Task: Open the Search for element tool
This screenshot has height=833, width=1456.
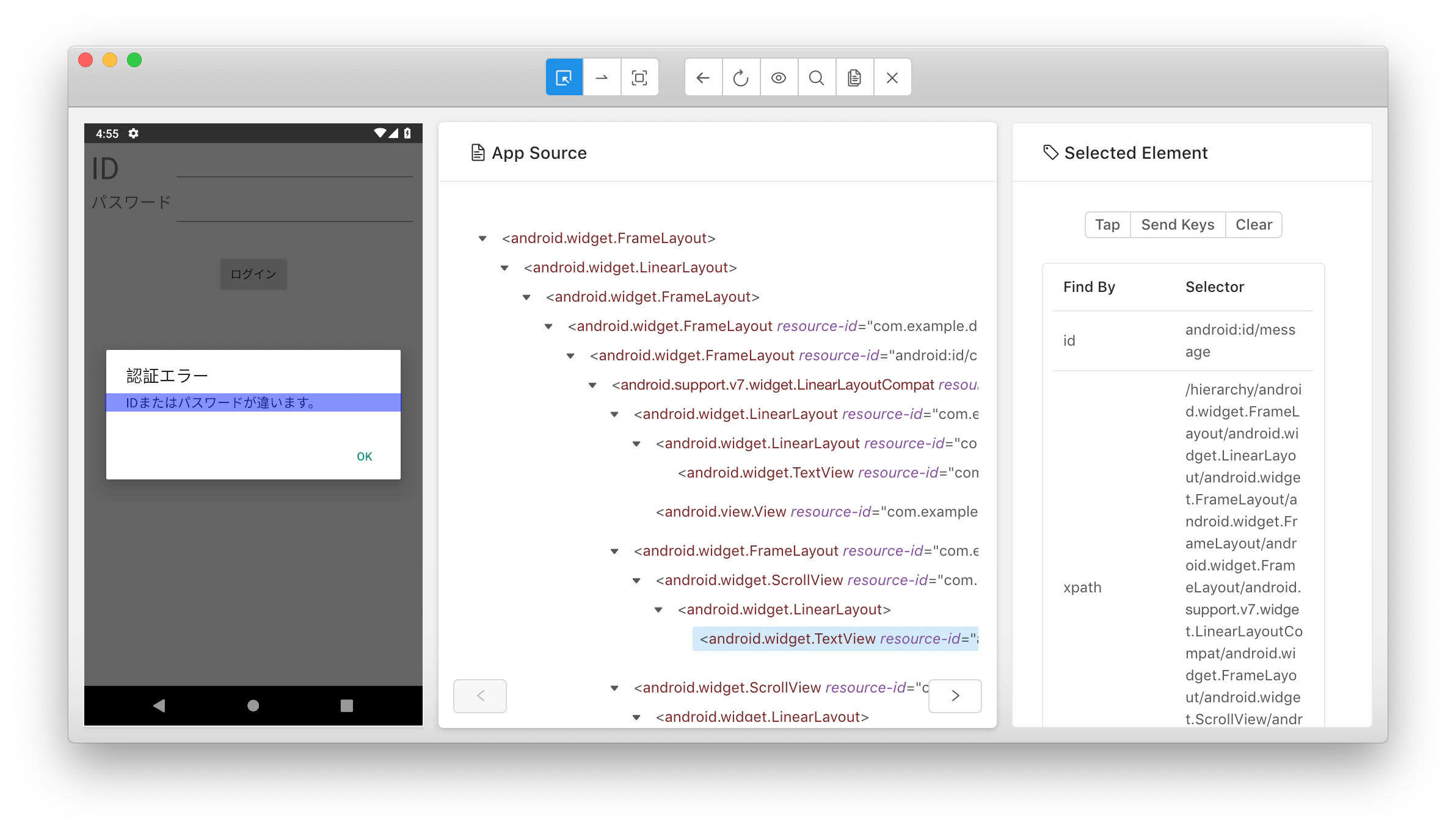Action: click(x=817, y=78)
